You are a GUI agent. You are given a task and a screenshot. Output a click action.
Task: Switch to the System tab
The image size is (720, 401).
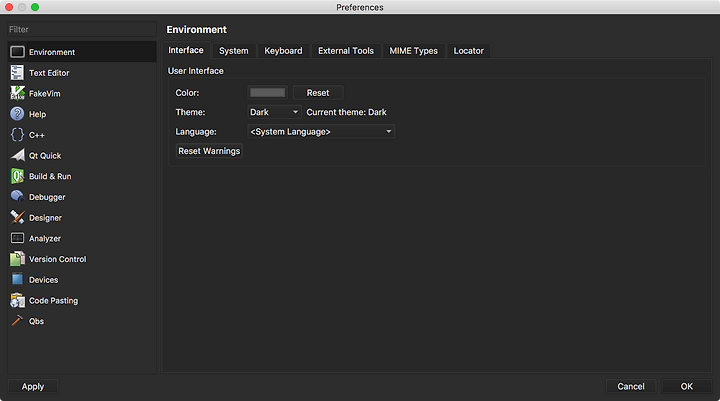click(x=233, y=51)
